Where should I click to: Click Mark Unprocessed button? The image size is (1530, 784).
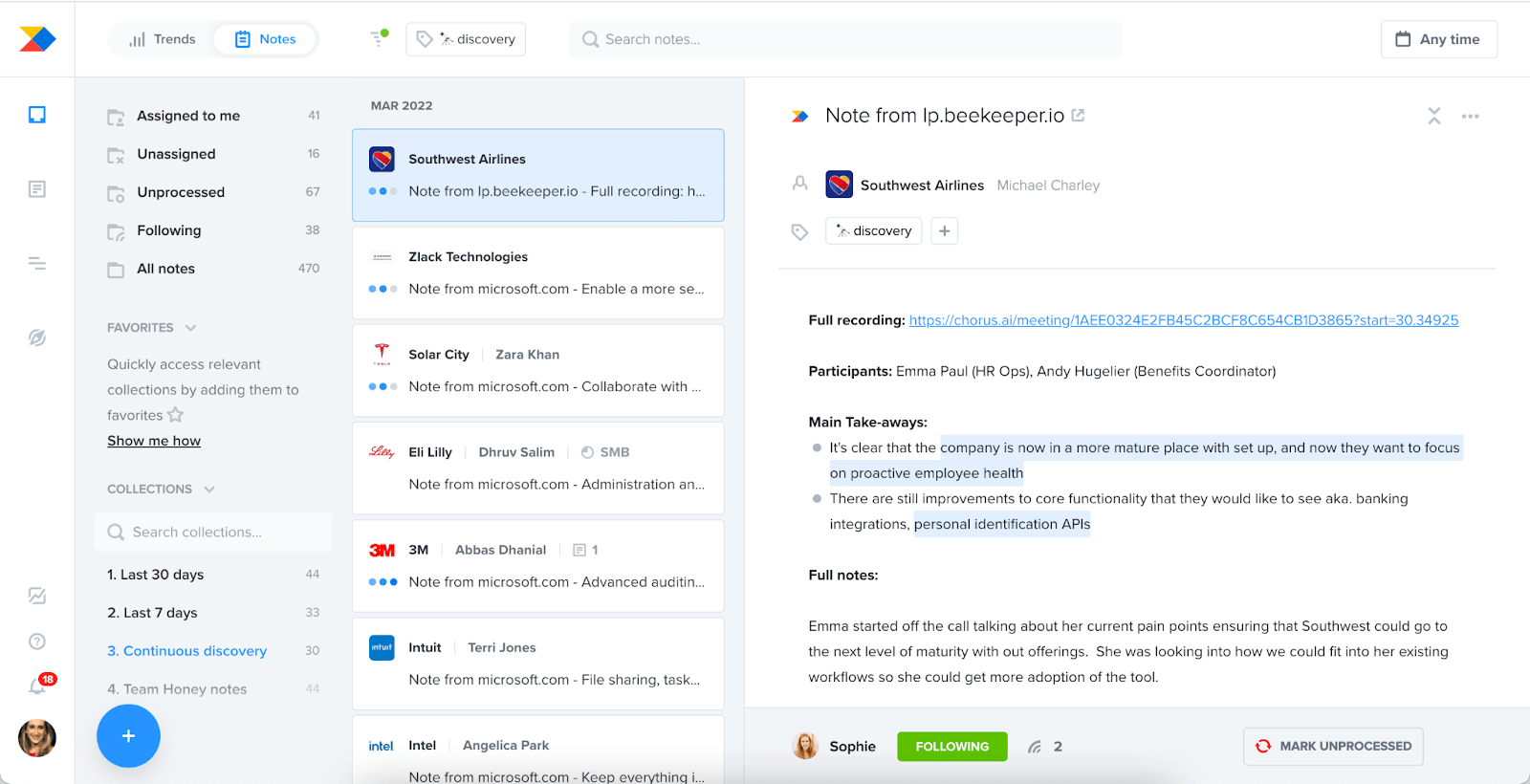[x=1333, y=747]
